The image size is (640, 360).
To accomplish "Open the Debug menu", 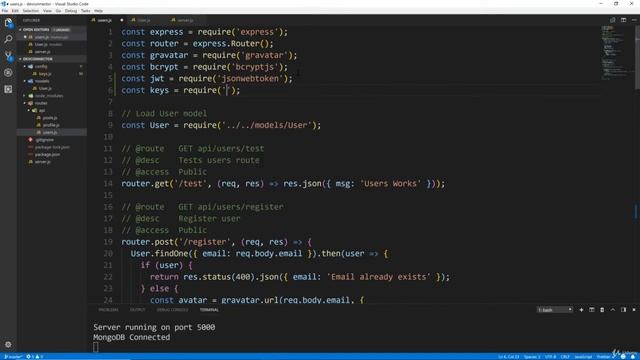I will point(71,11).
